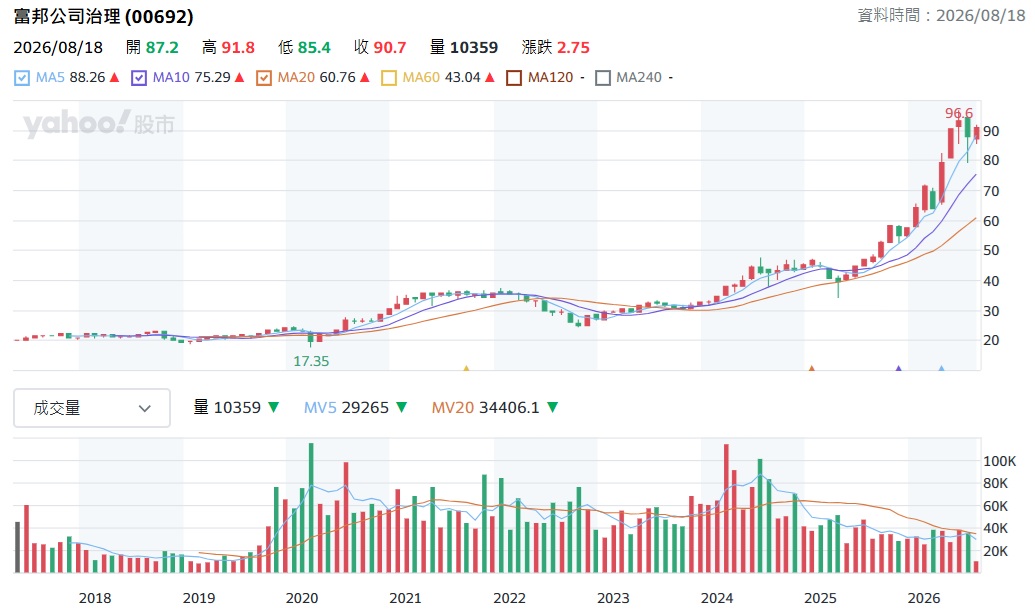Enable the MA60 moving average checkbox
The image size is (1035, 615).
coord(389,78)
